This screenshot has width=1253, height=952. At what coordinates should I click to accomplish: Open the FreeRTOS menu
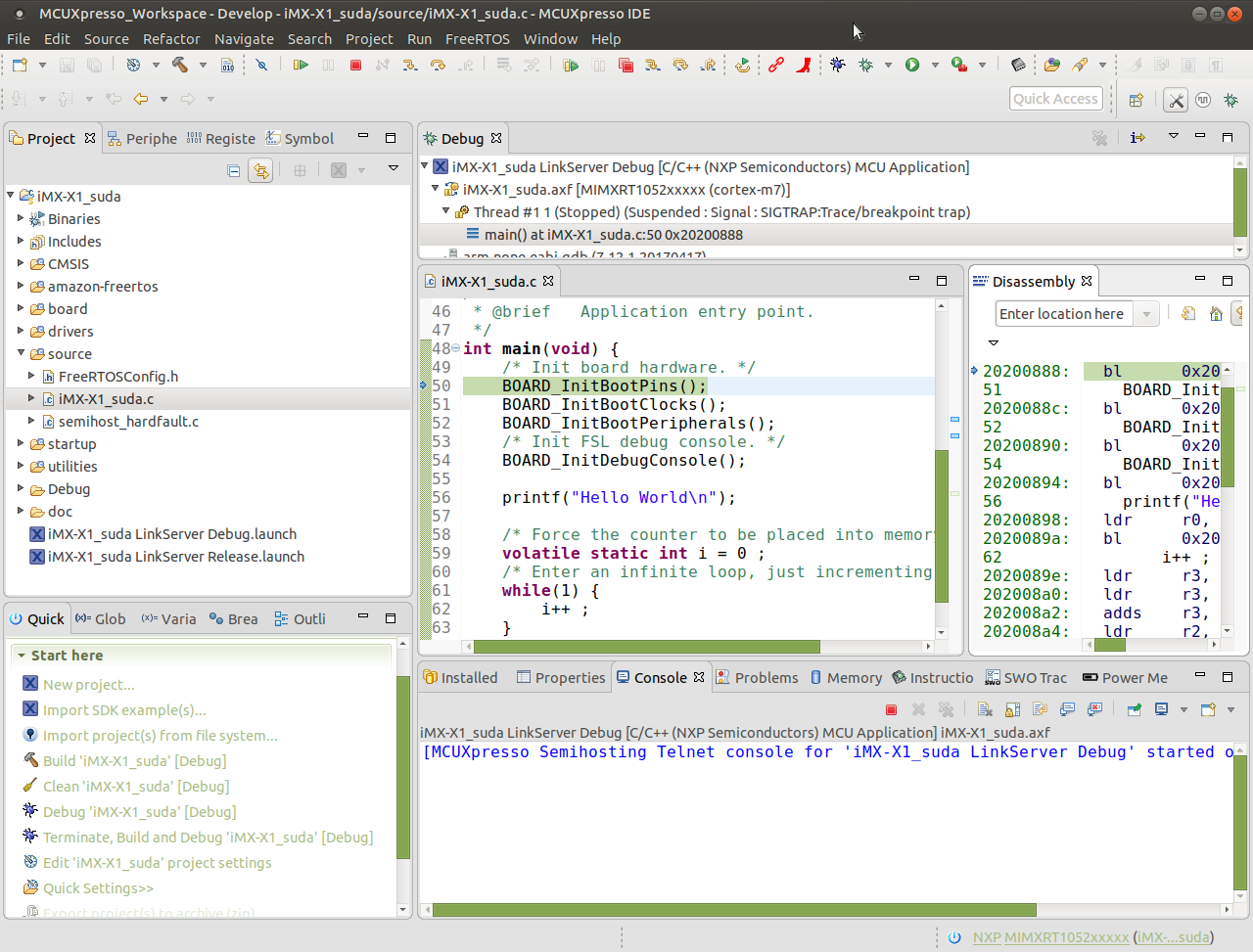(478, 39)
